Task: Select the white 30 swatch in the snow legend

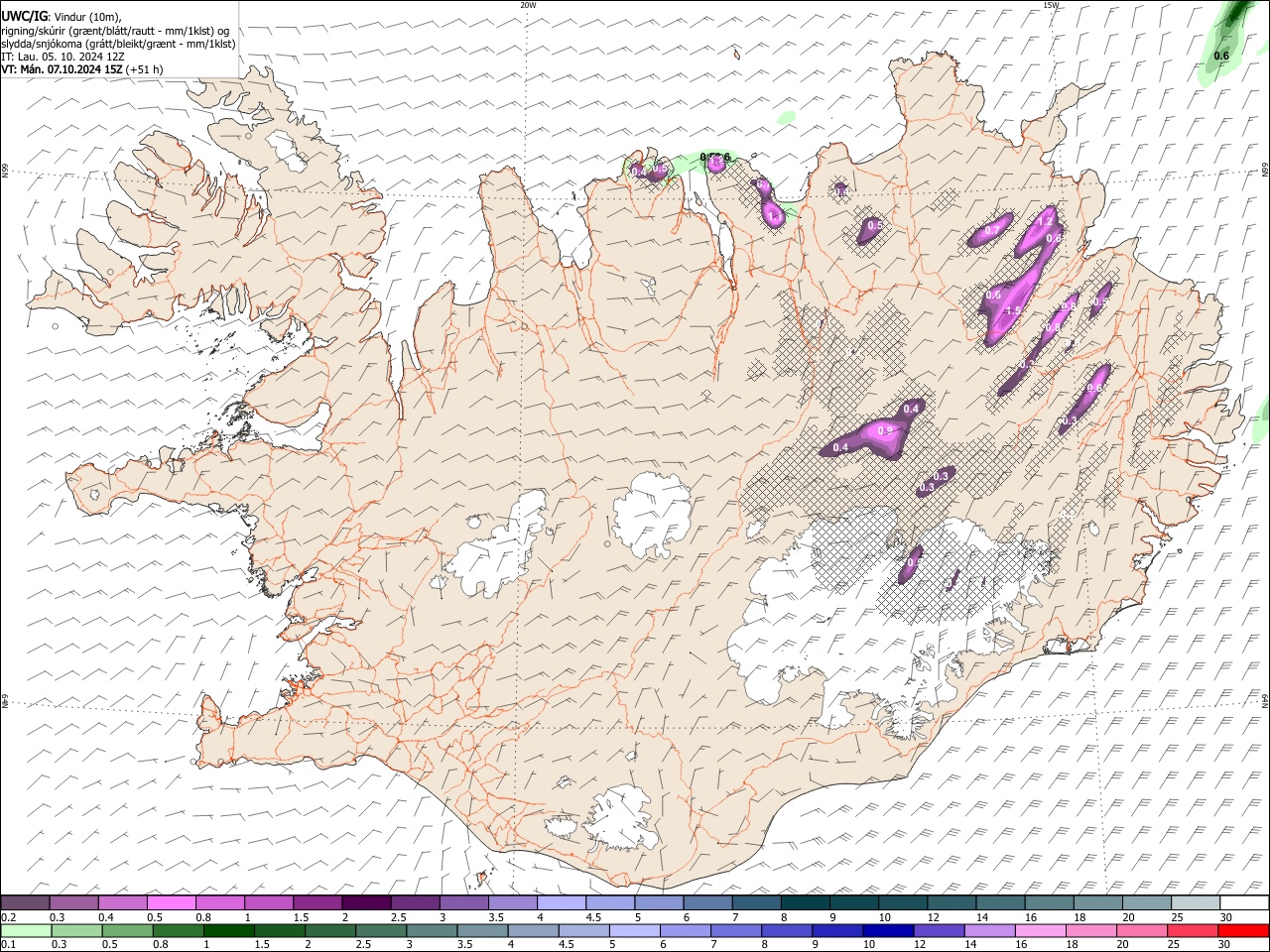Action: pyautogui.click(x=1244, y=902)
